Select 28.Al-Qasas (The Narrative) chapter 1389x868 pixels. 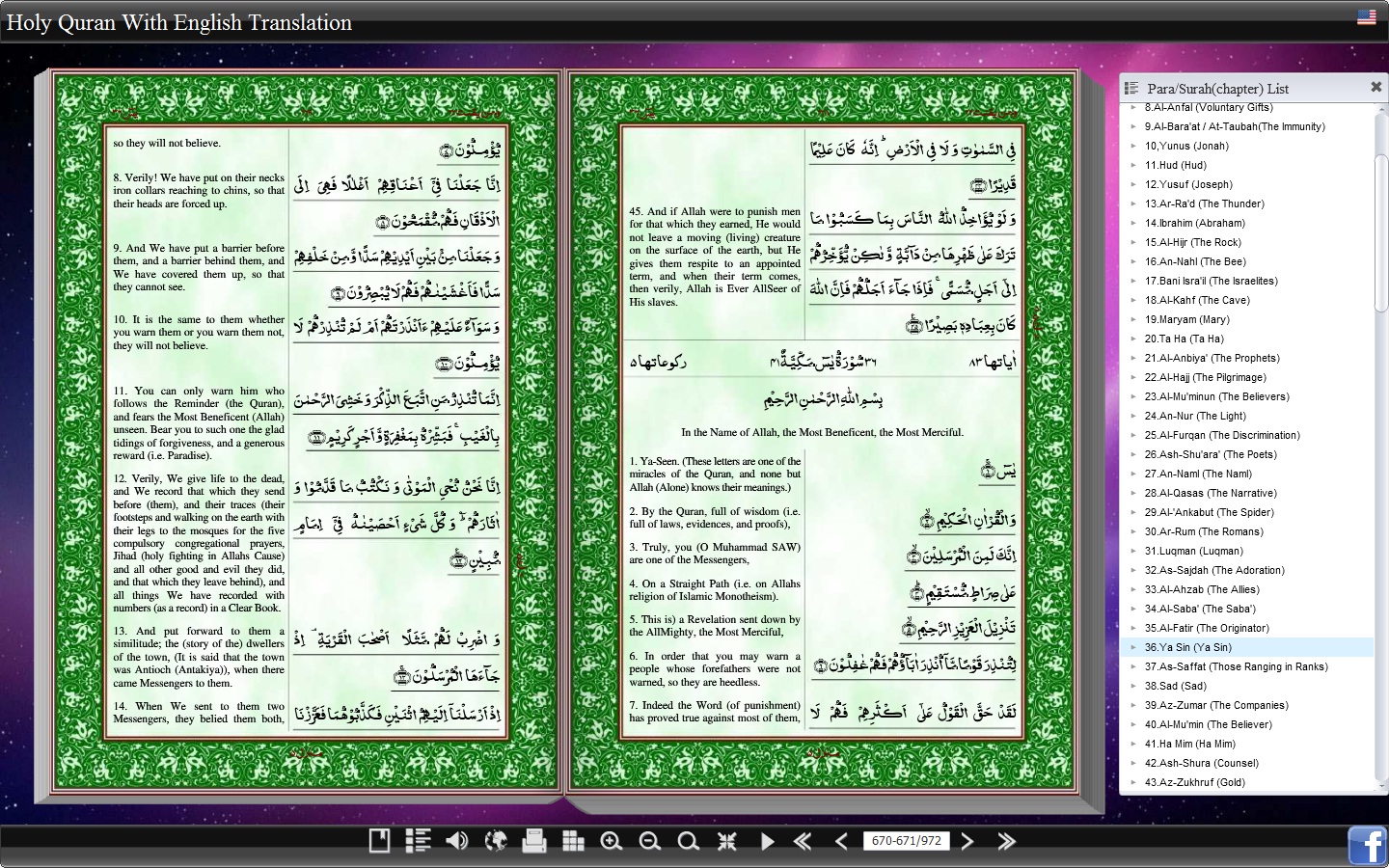1211,493
